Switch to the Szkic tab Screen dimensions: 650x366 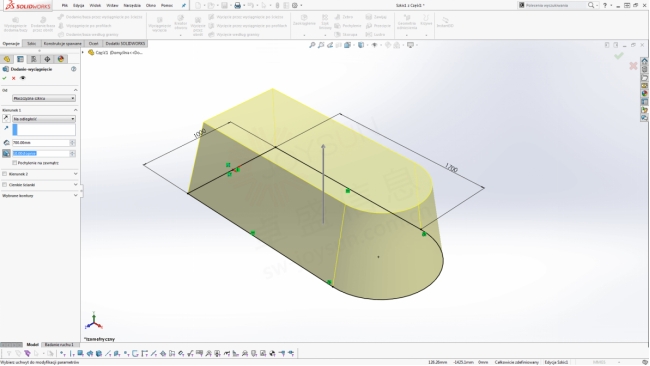pyautogui.click(x=32, y=44)
